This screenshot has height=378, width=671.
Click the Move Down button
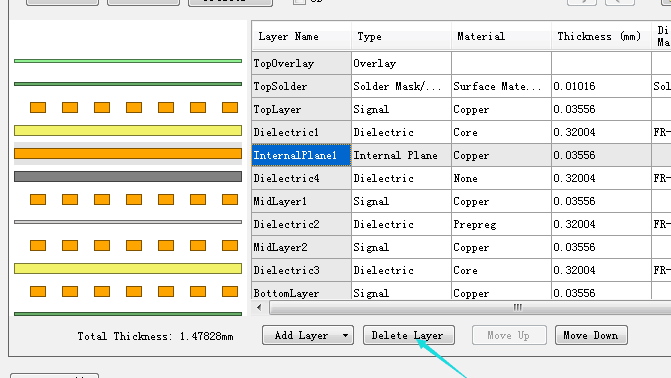(591, 335)
